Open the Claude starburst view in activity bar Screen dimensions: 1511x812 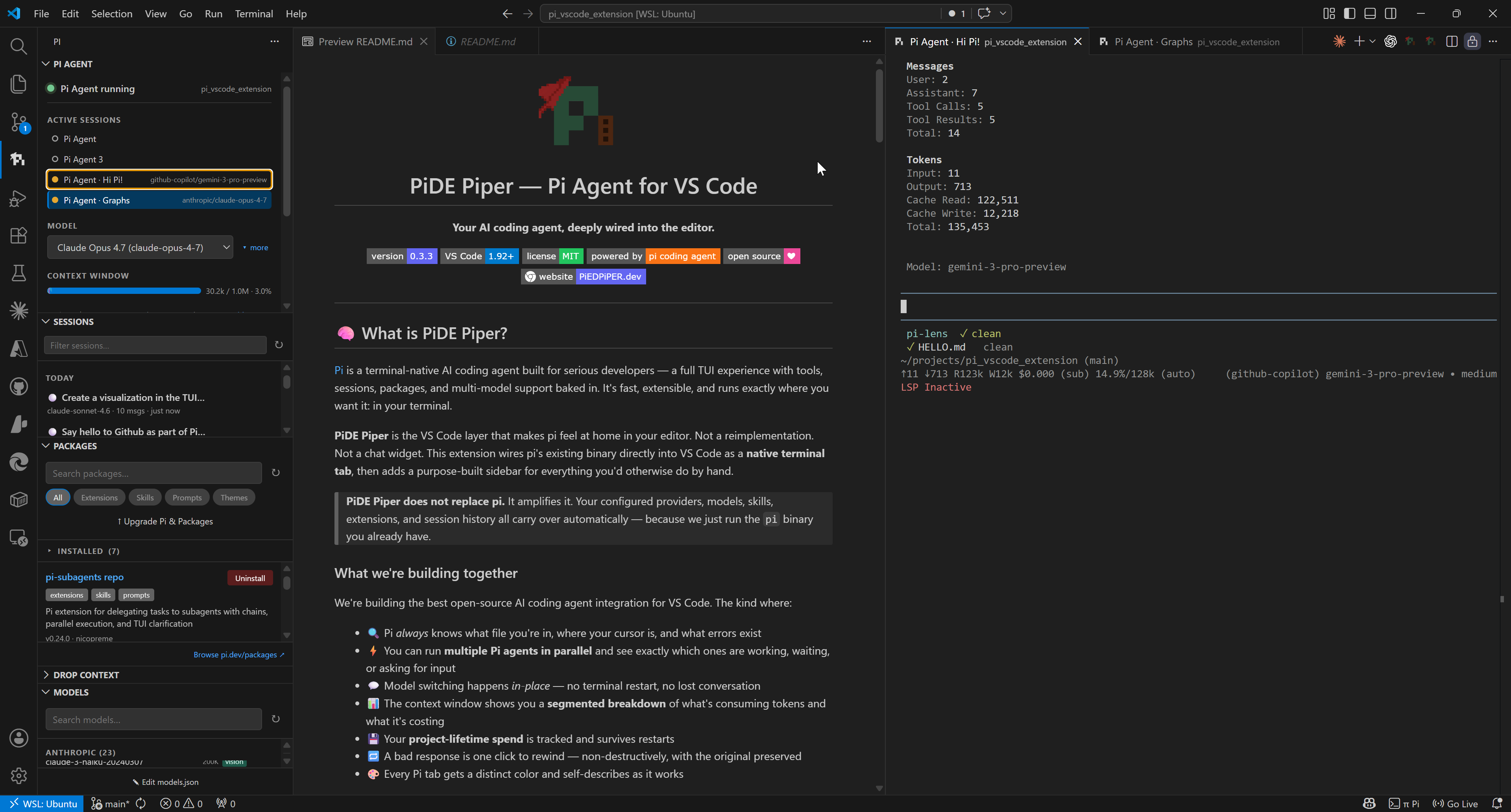tap(19, 311)
